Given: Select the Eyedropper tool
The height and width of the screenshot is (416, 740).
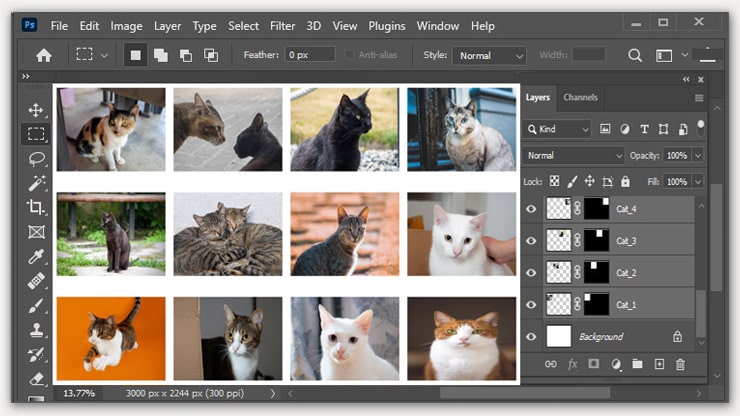Looking at the screenshot, I should coord(36,256).
